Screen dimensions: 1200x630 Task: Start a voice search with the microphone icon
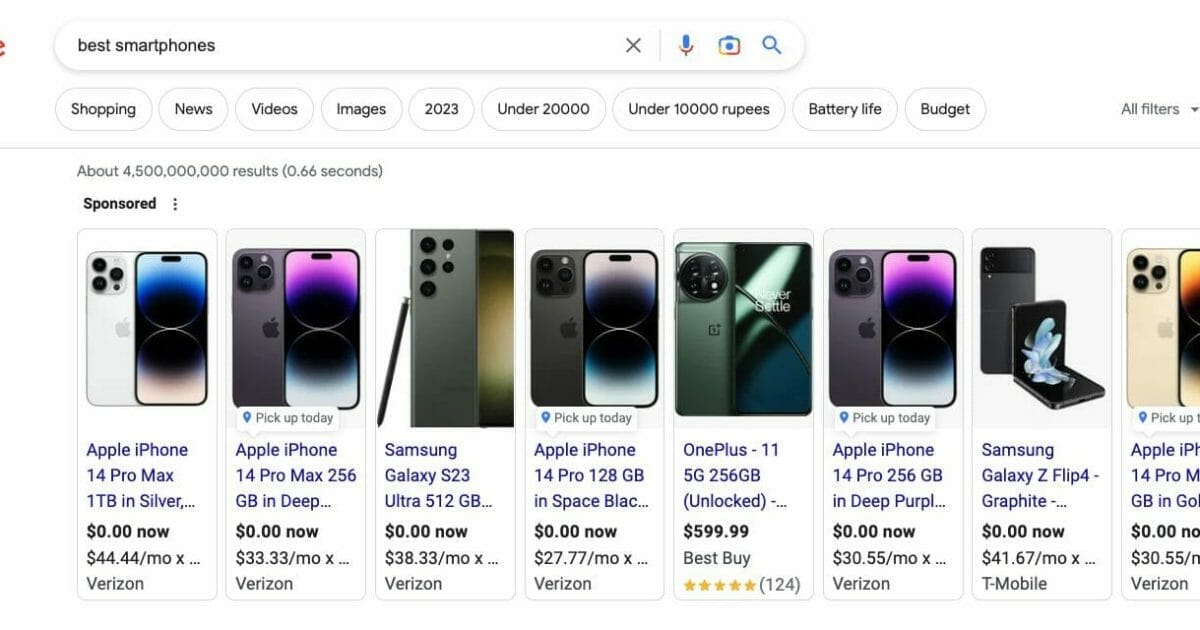(x=685, y=45)
